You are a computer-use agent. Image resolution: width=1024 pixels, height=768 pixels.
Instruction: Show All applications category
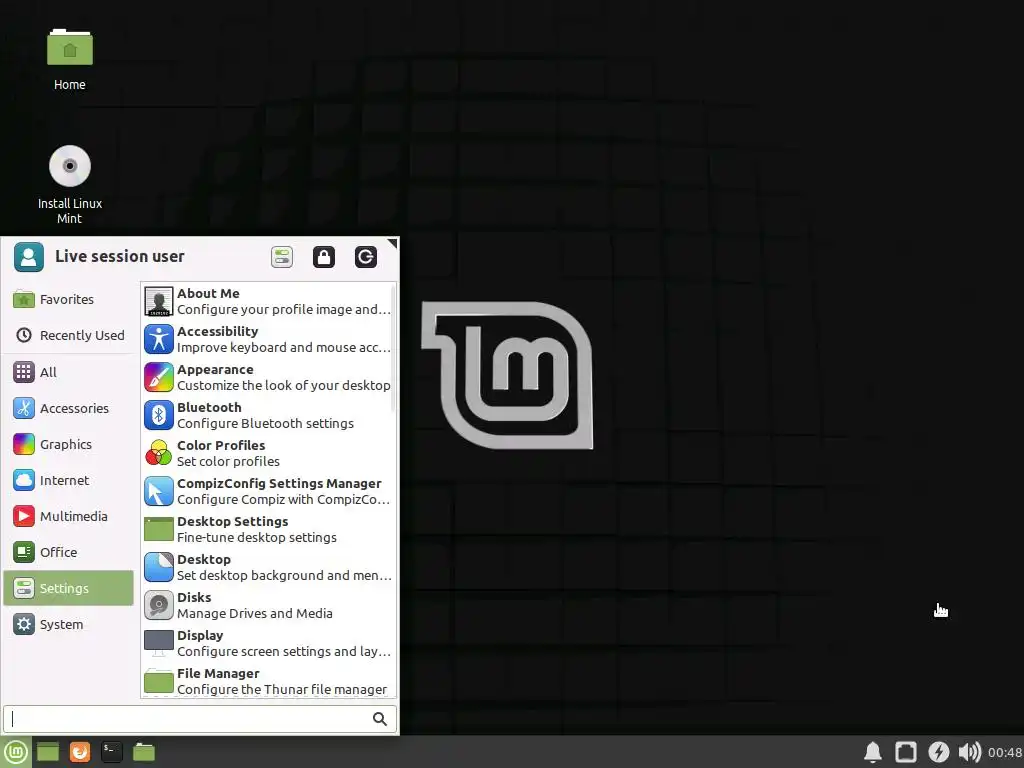click(69, 372)
